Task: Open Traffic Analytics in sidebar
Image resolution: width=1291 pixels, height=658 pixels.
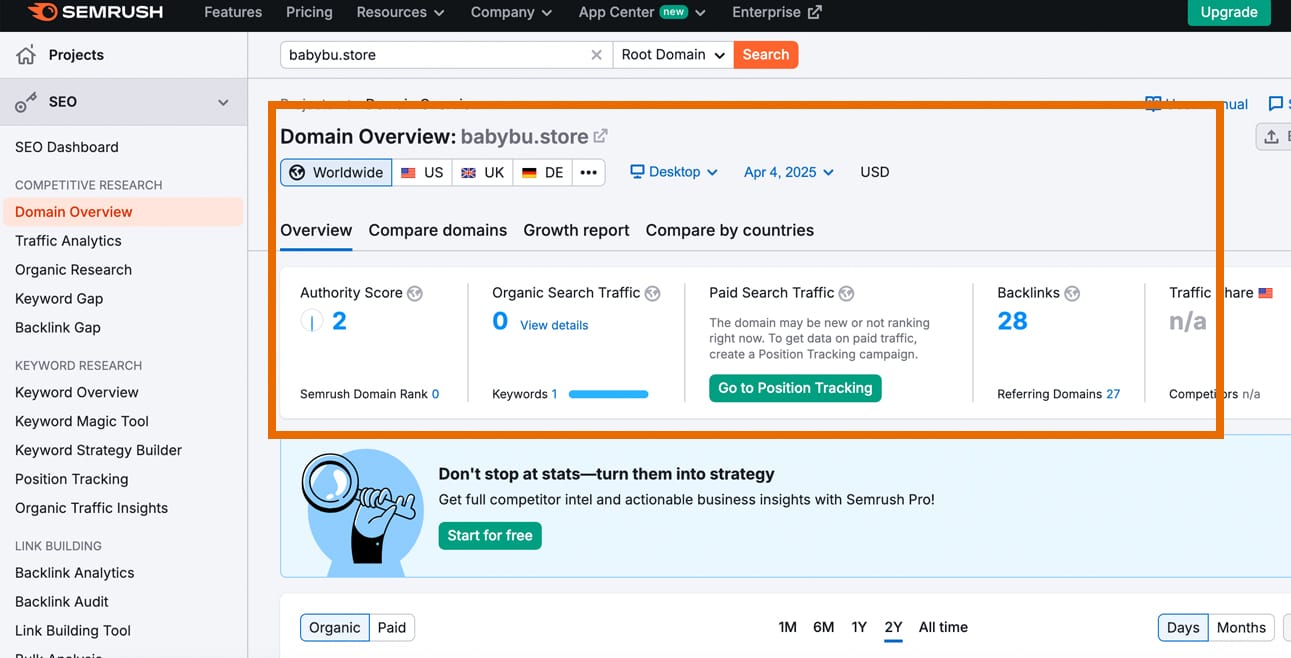Action: pyautogui.click(x=68, y=241)
